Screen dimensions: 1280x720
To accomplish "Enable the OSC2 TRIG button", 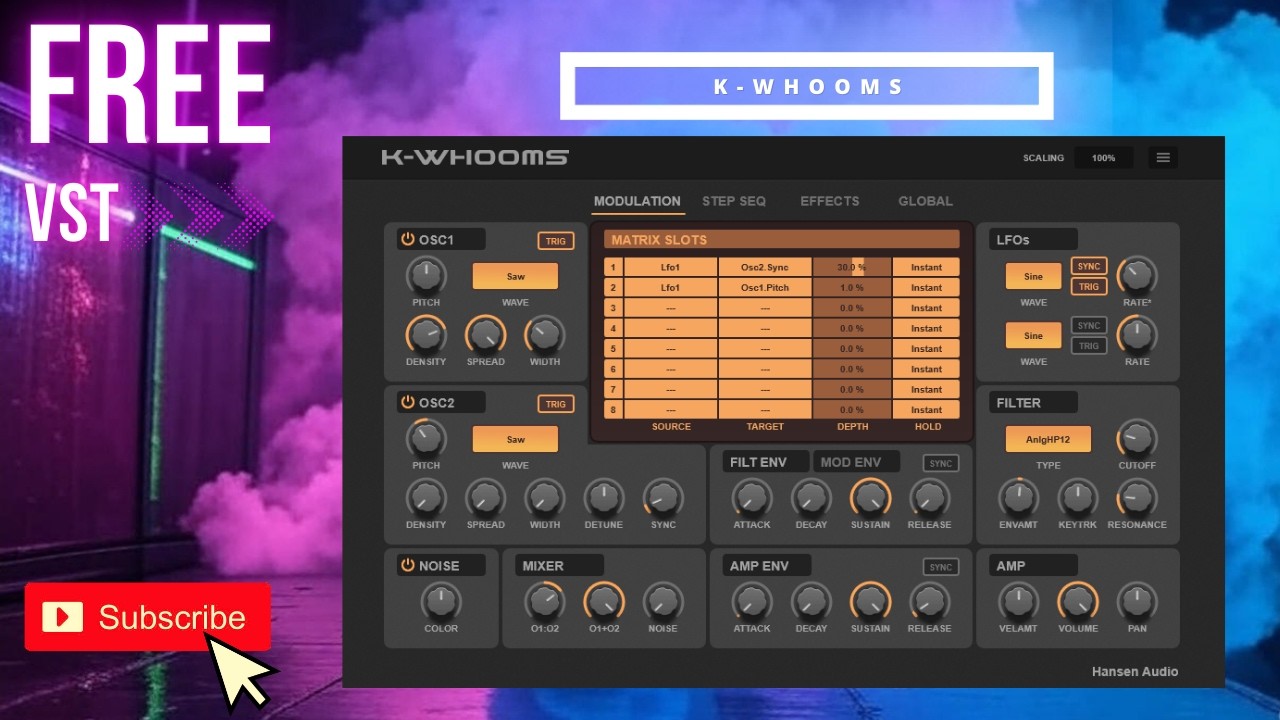I will pyautogui.click(x=556, y=404).
